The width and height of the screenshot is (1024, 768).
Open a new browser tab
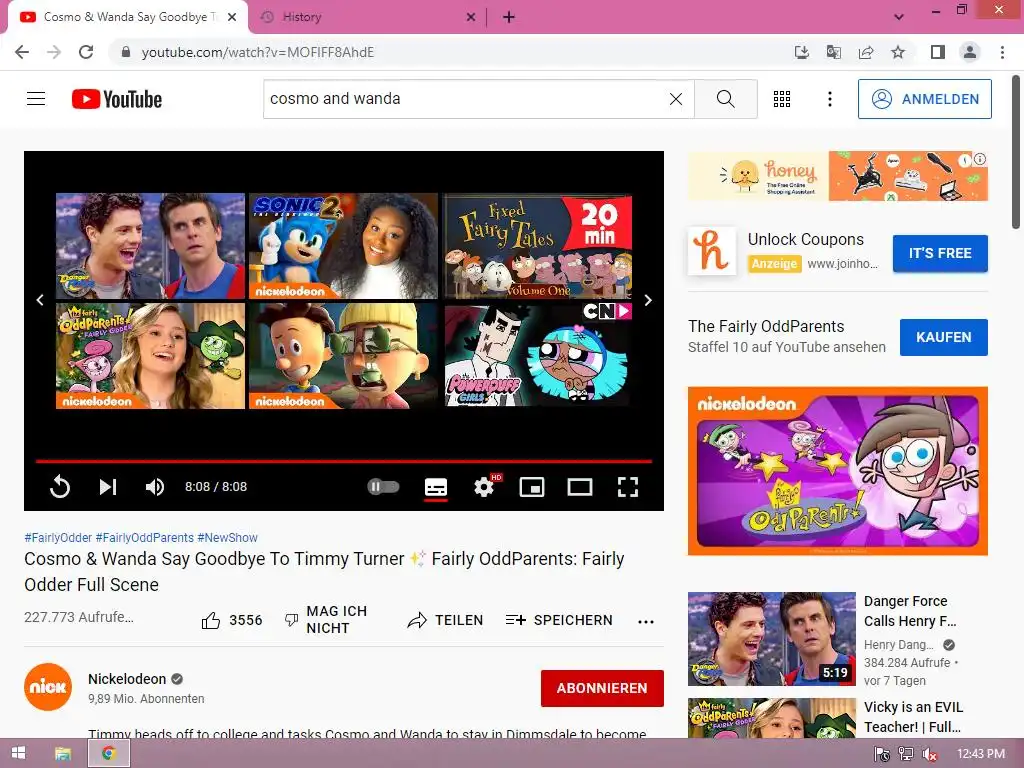pyautogui.click(x=509, y=17)
